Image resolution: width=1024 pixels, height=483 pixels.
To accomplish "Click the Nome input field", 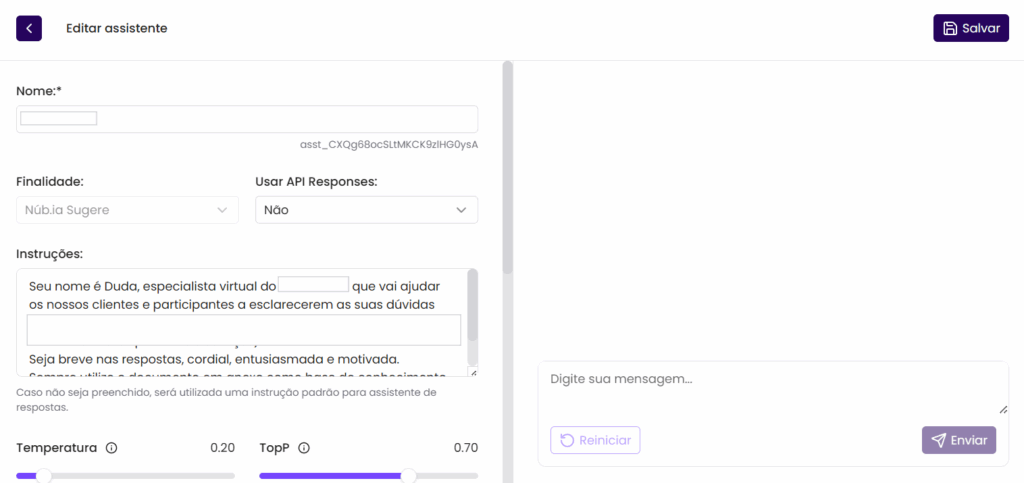I will tap(247, 119).
